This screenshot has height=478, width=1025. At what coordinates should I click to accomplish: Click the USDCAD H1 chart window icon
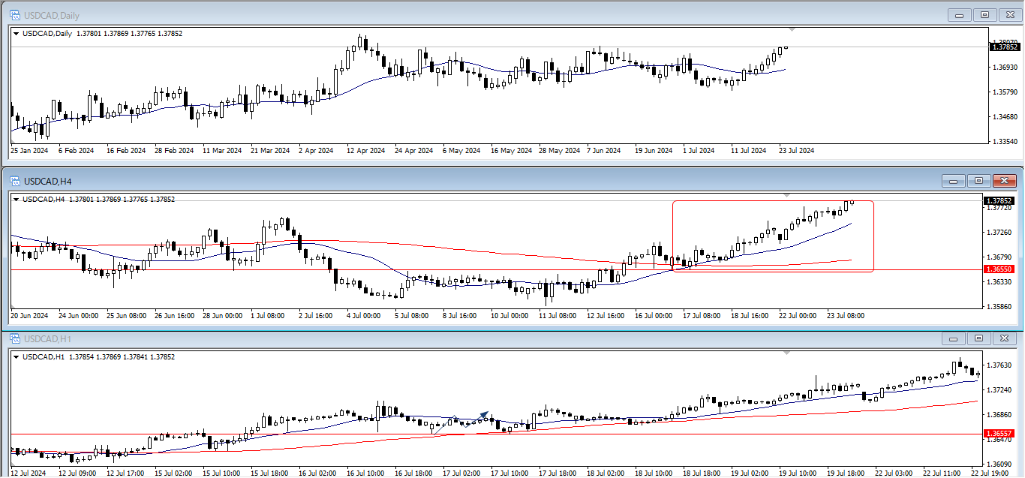(15, 340)
